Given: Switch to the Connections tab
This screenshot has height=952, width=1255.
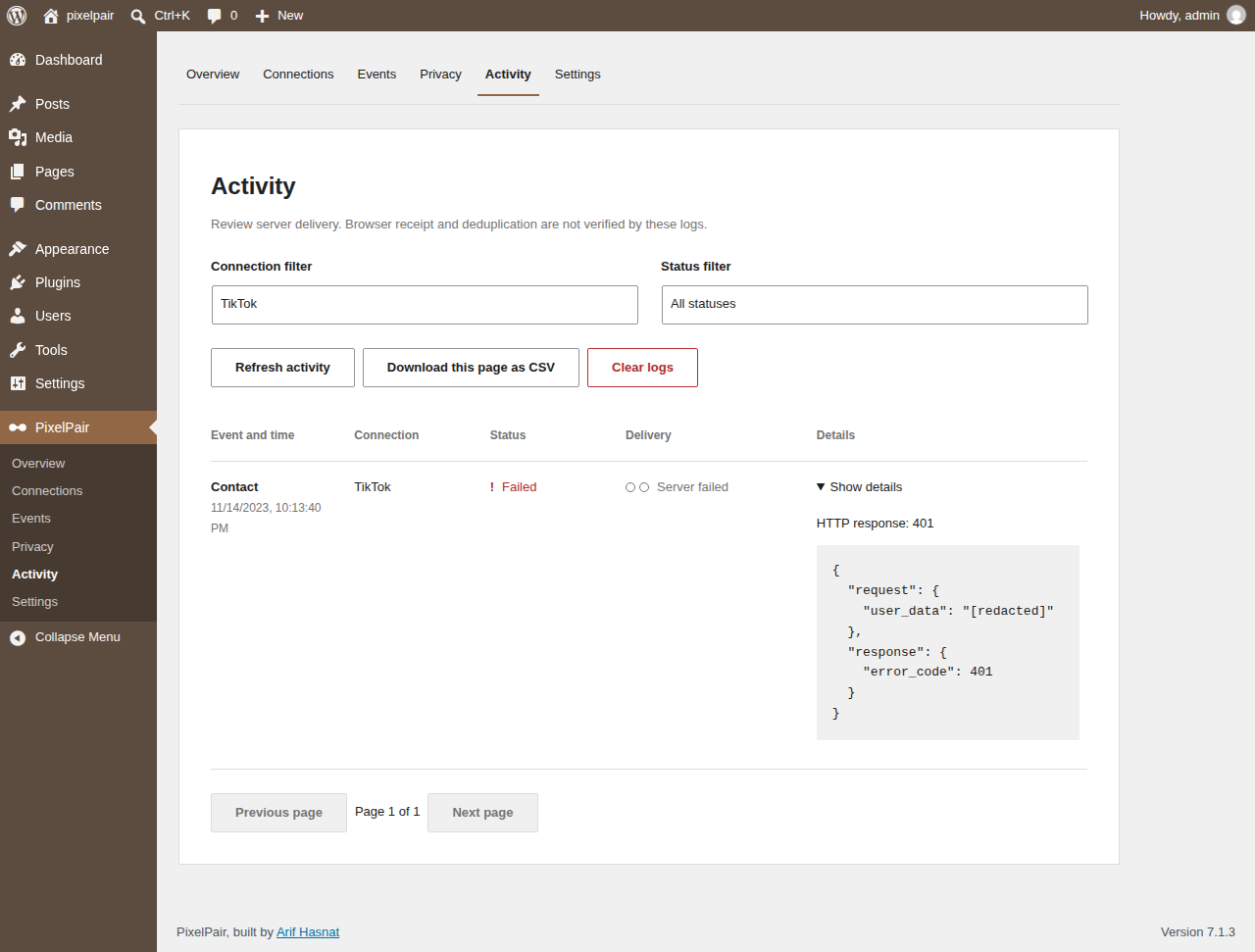Looking at the screenshot, I should 298,75.
